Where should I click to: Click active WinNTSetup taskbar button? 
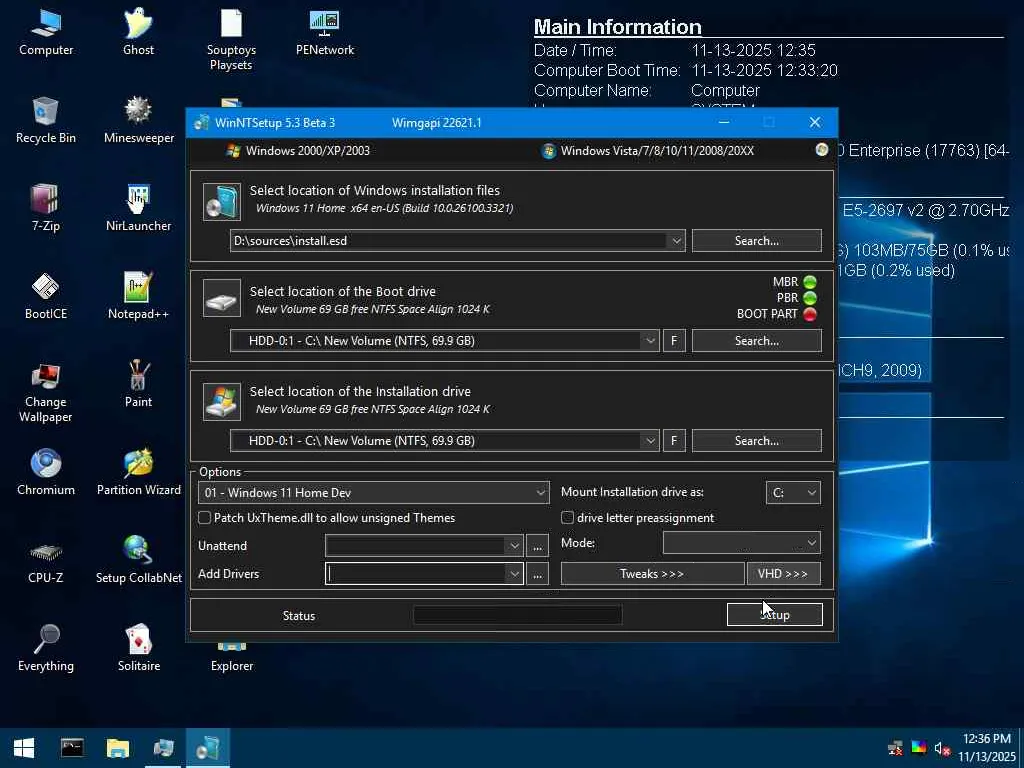[x=208, y=748]
